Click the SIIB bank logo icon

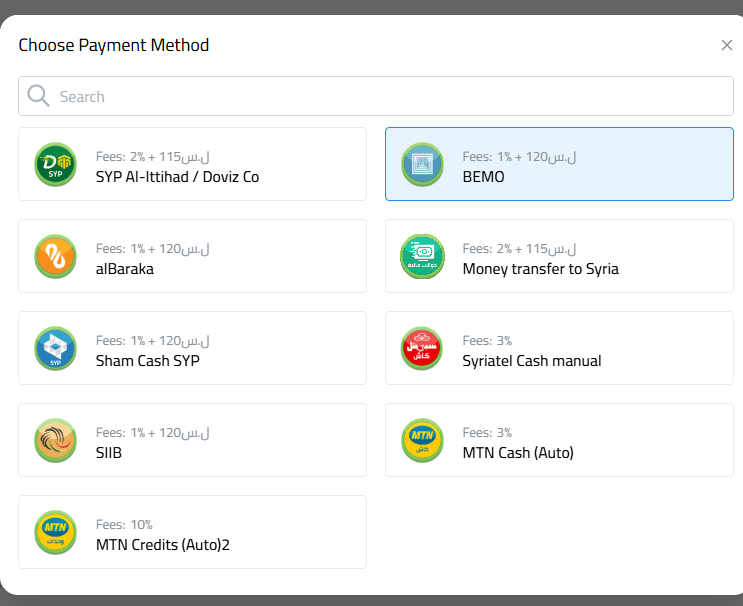coord(55,440)
